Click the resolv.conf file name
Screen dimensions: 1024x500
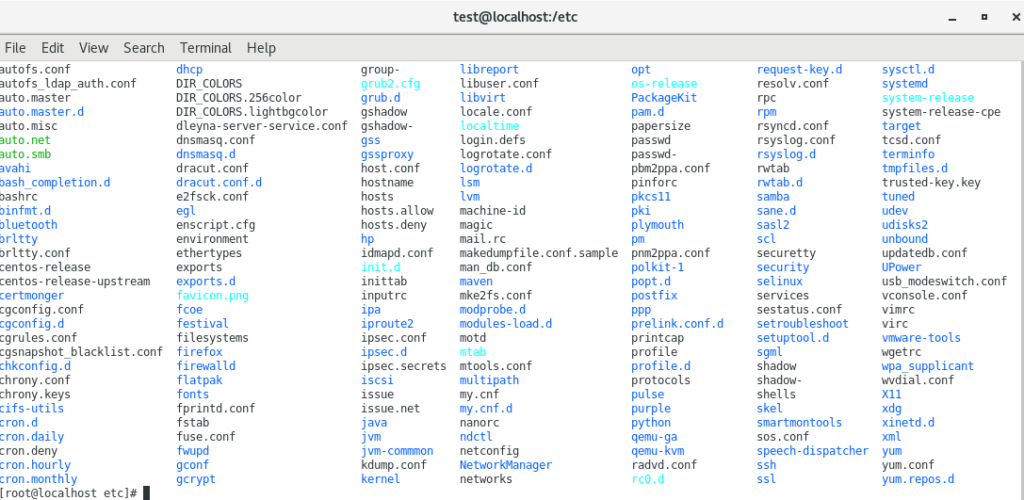coord(793,84)
